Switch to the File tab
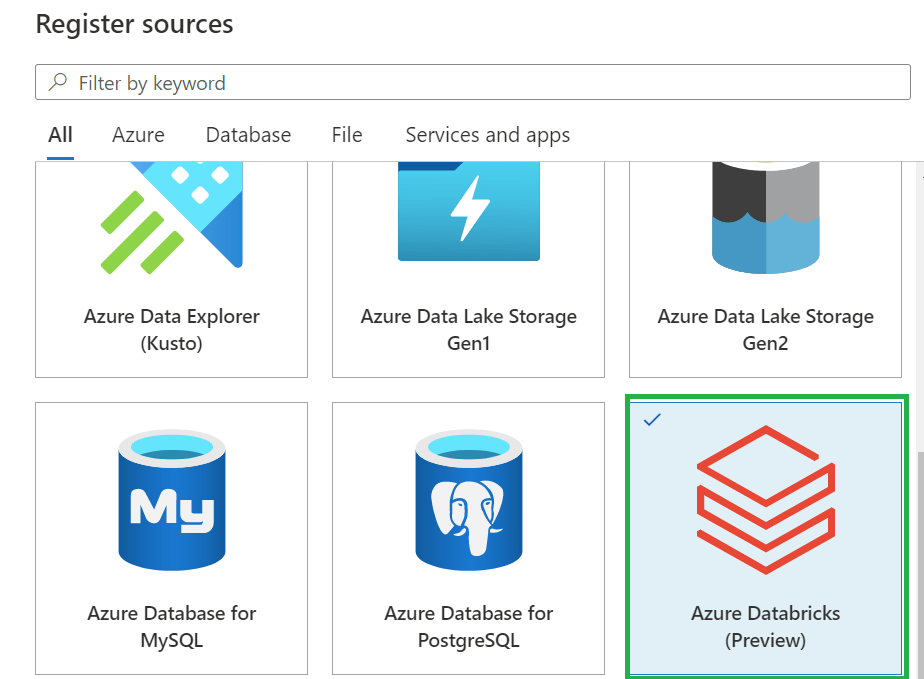The image size is (924, 679). [346, 135]
